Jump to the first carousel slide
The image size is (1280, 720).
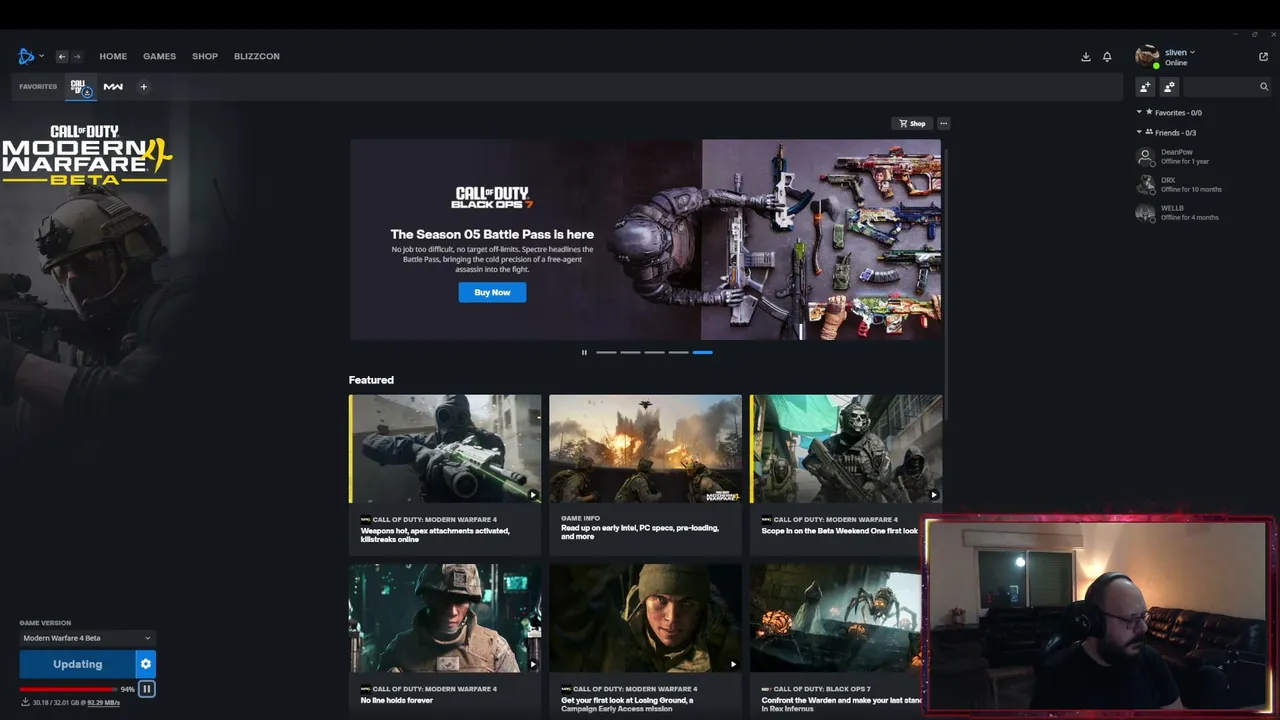click(606, 352)
